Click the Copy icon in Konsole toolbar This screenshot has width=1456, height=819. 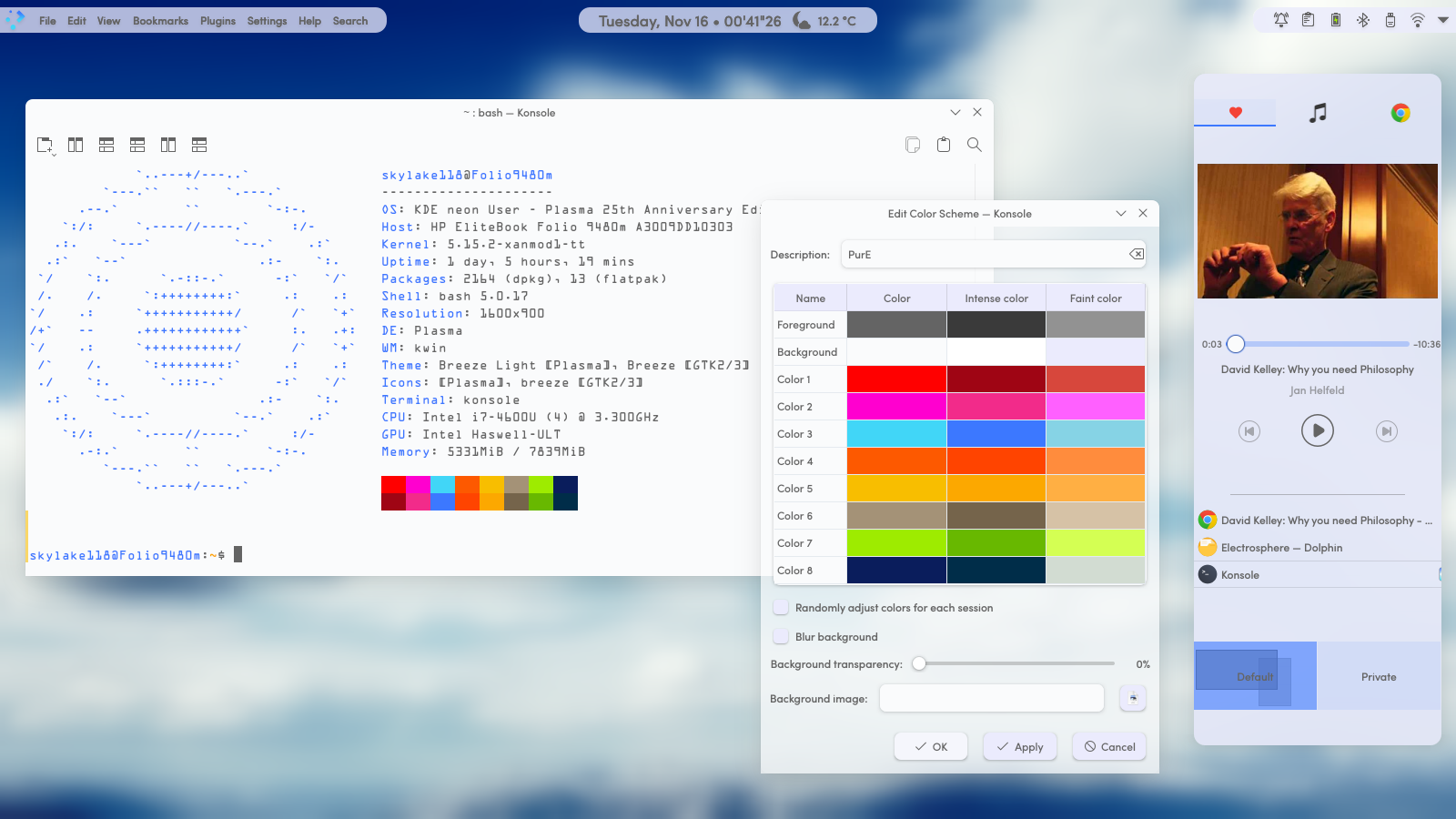[913, 145]
